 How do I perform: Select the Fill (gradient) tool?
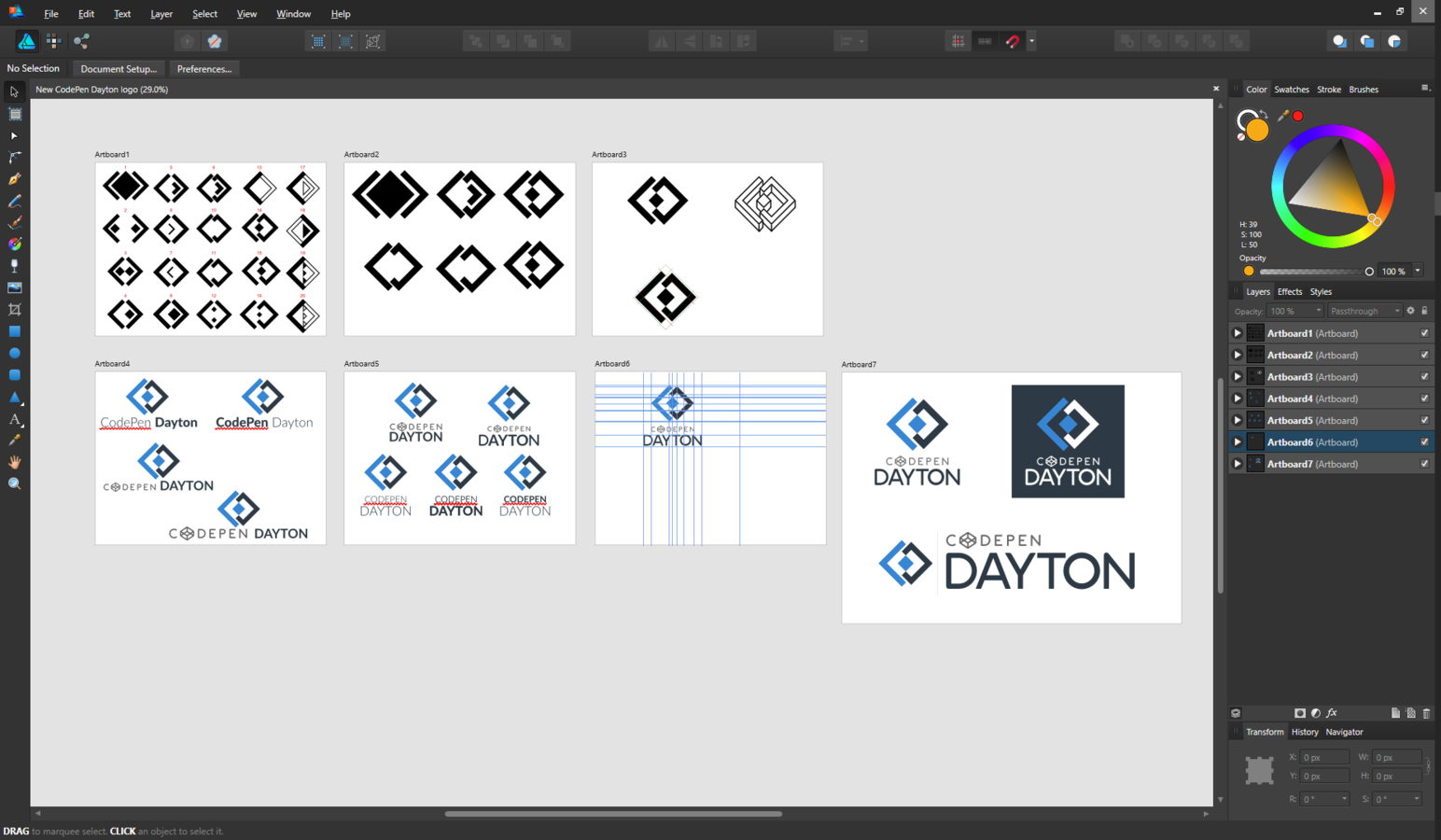click(14, 244)
